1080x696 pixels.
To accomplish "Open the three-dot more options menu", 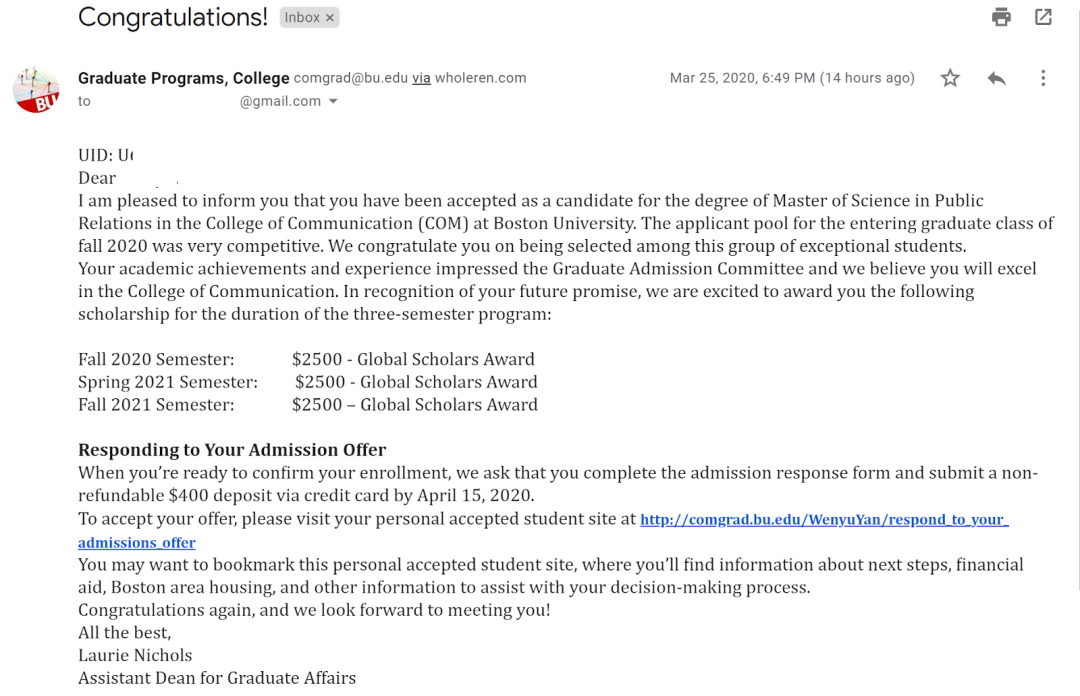I will [1043, 78].
